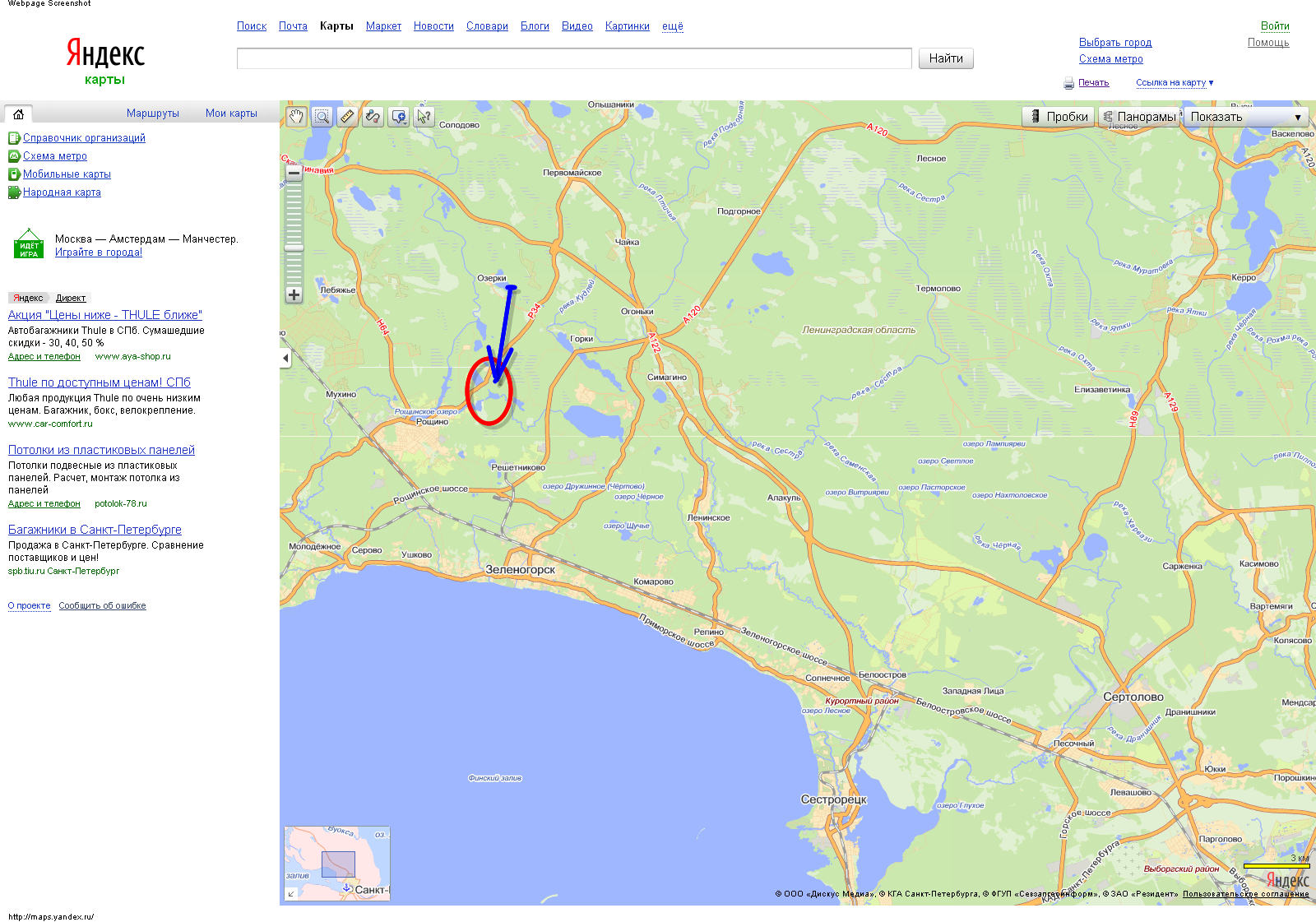Screen dimensions: 1316x922
Task: Click the zoom in plus button
Action: 294,294
